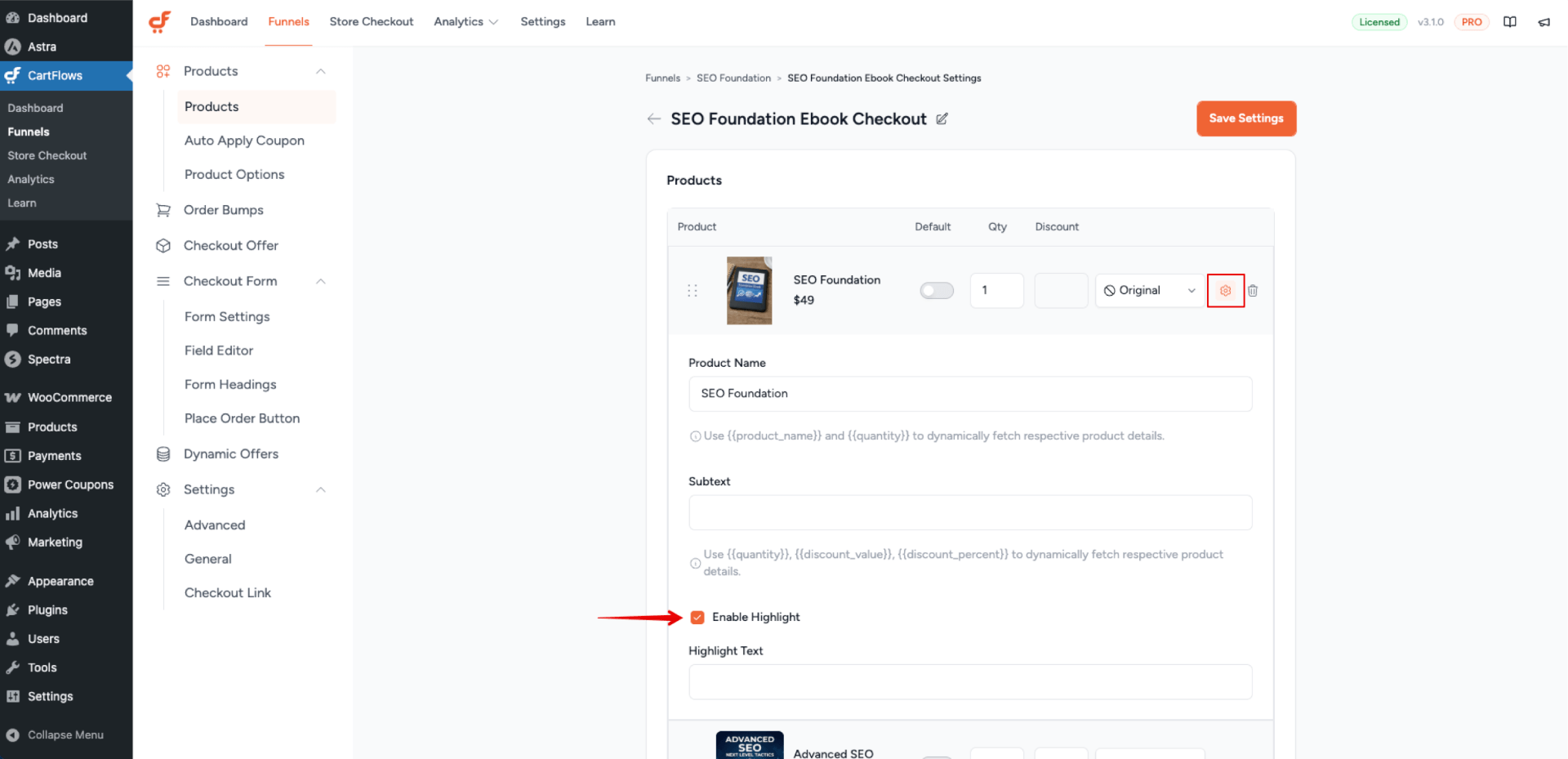Click the WooCommerce icon in admin menu
The image size is (1568, 759).
click(12, 398)
